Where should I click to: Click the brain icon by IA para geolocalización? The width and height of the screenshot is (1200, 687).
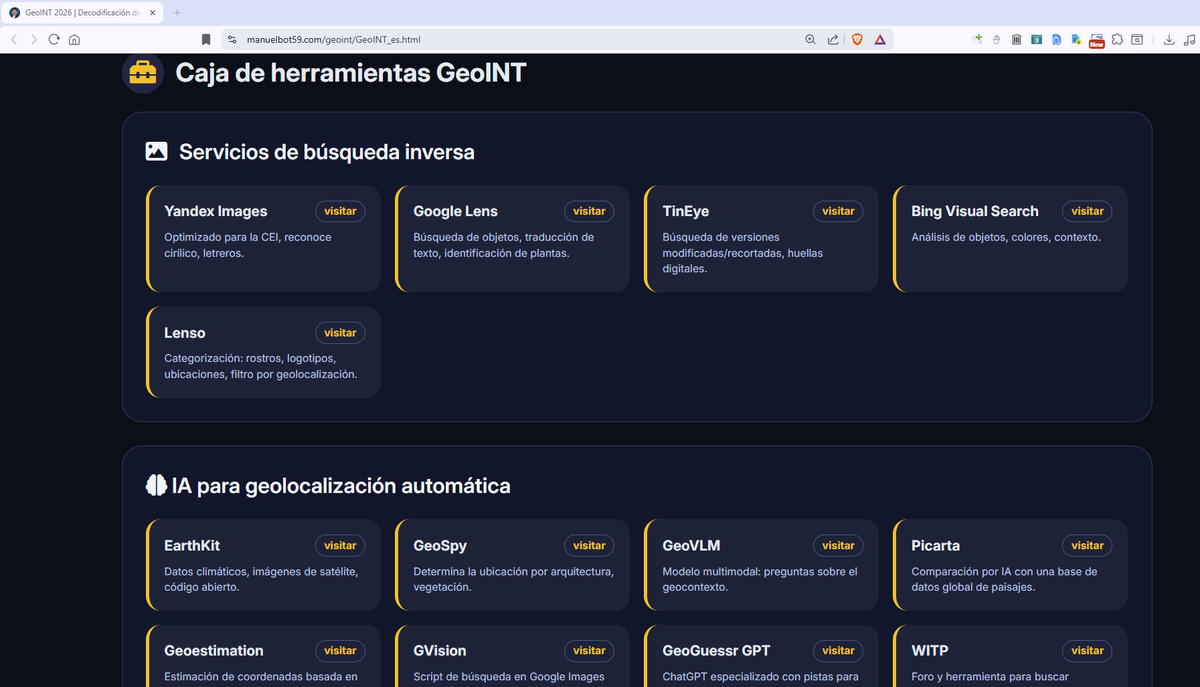(x=156, y=486)
